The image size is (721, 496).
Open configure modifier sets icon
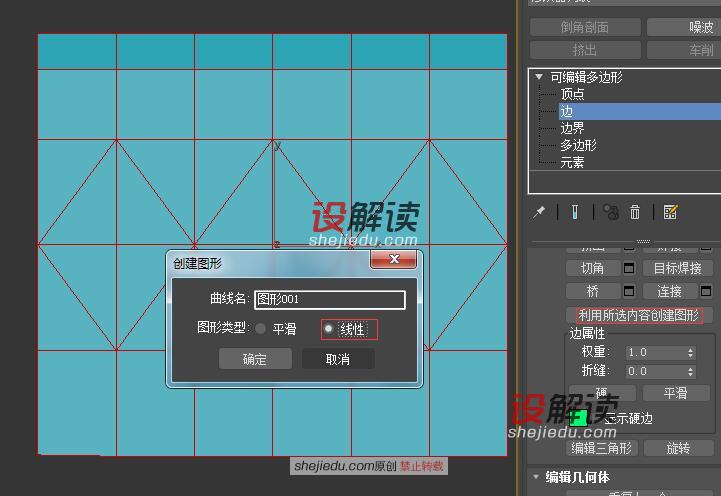pos(670,212)
